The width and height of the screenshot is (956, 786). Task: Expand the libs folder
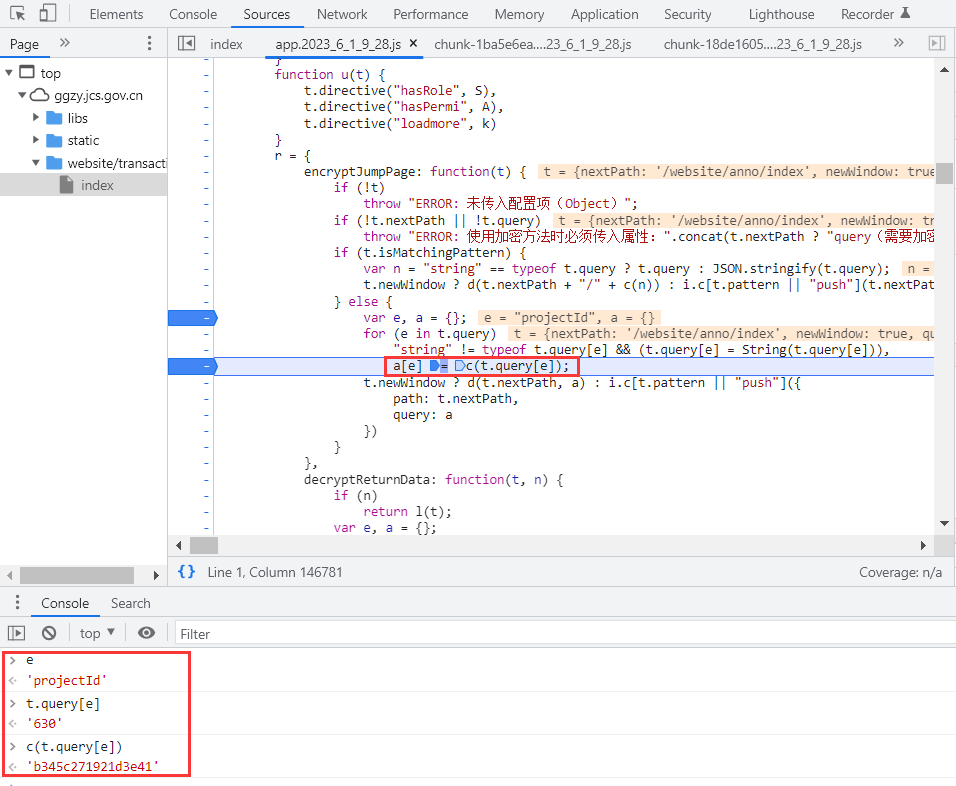37,118
